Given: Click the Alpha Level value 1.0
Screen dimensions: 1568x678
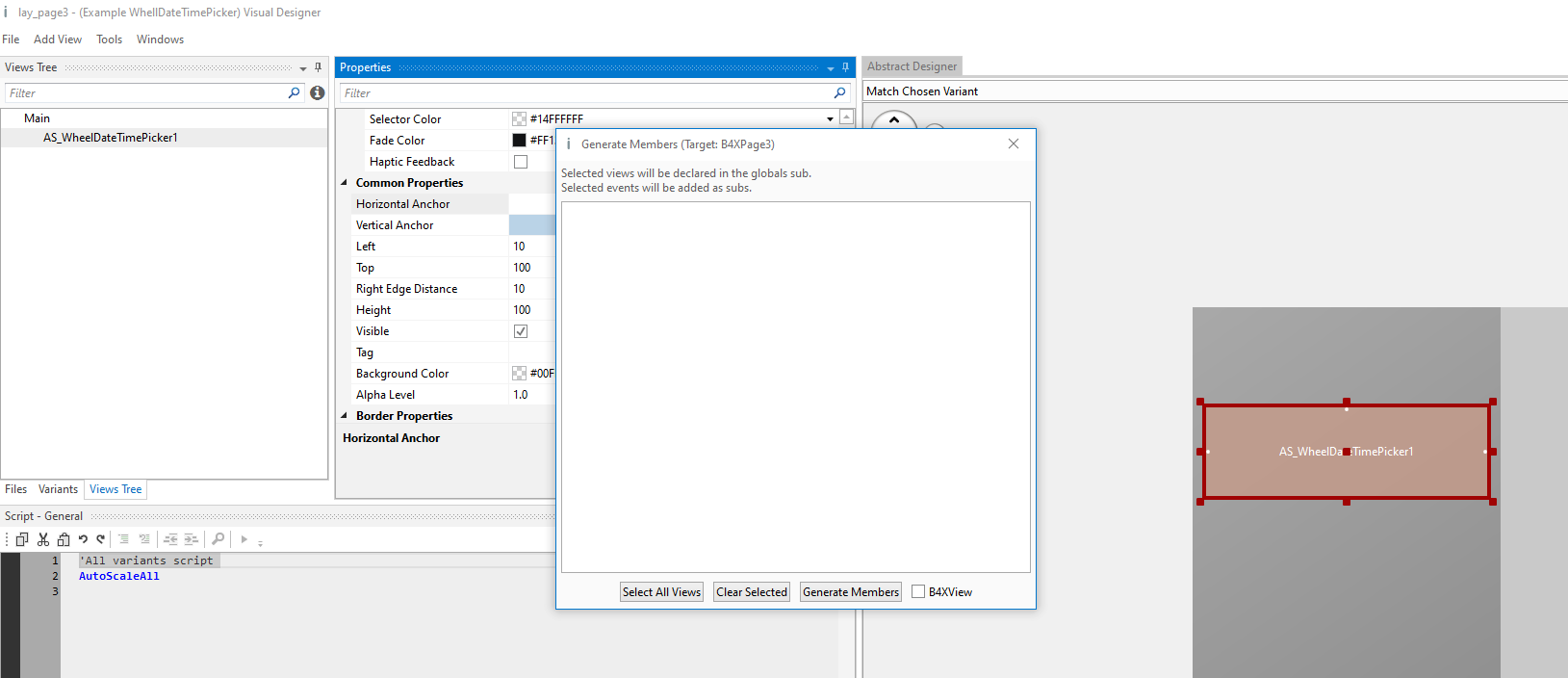Looking at the screenshot, I should coord(520,395).
